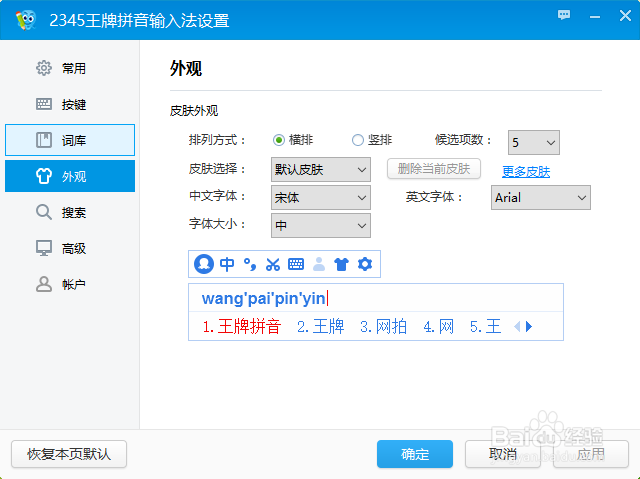Click the 取消 button
This screenshot has width=640, height=479.
(503, 454)
